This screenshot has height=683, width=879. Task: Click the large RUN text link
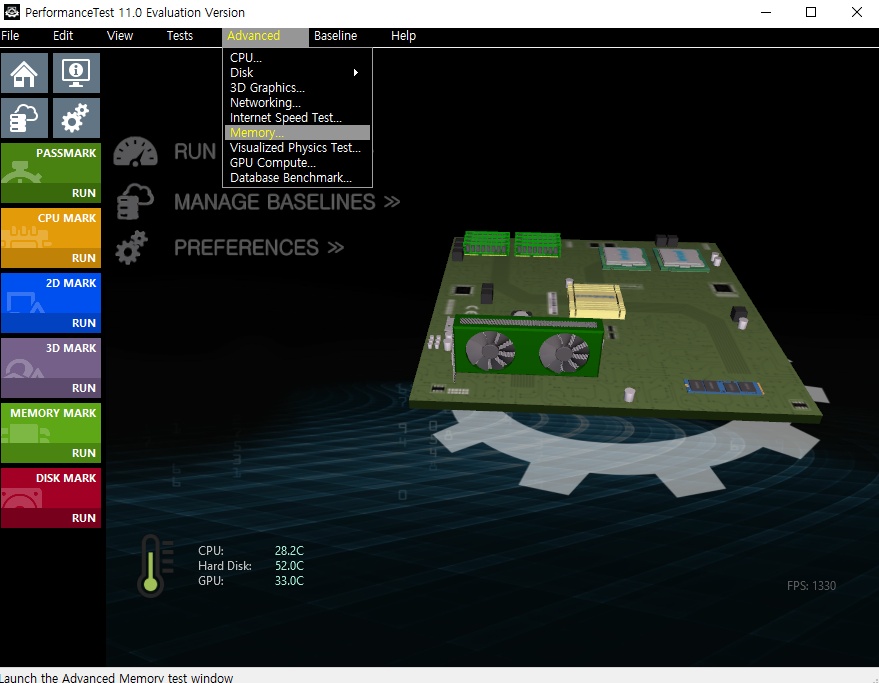coord(195,151)
